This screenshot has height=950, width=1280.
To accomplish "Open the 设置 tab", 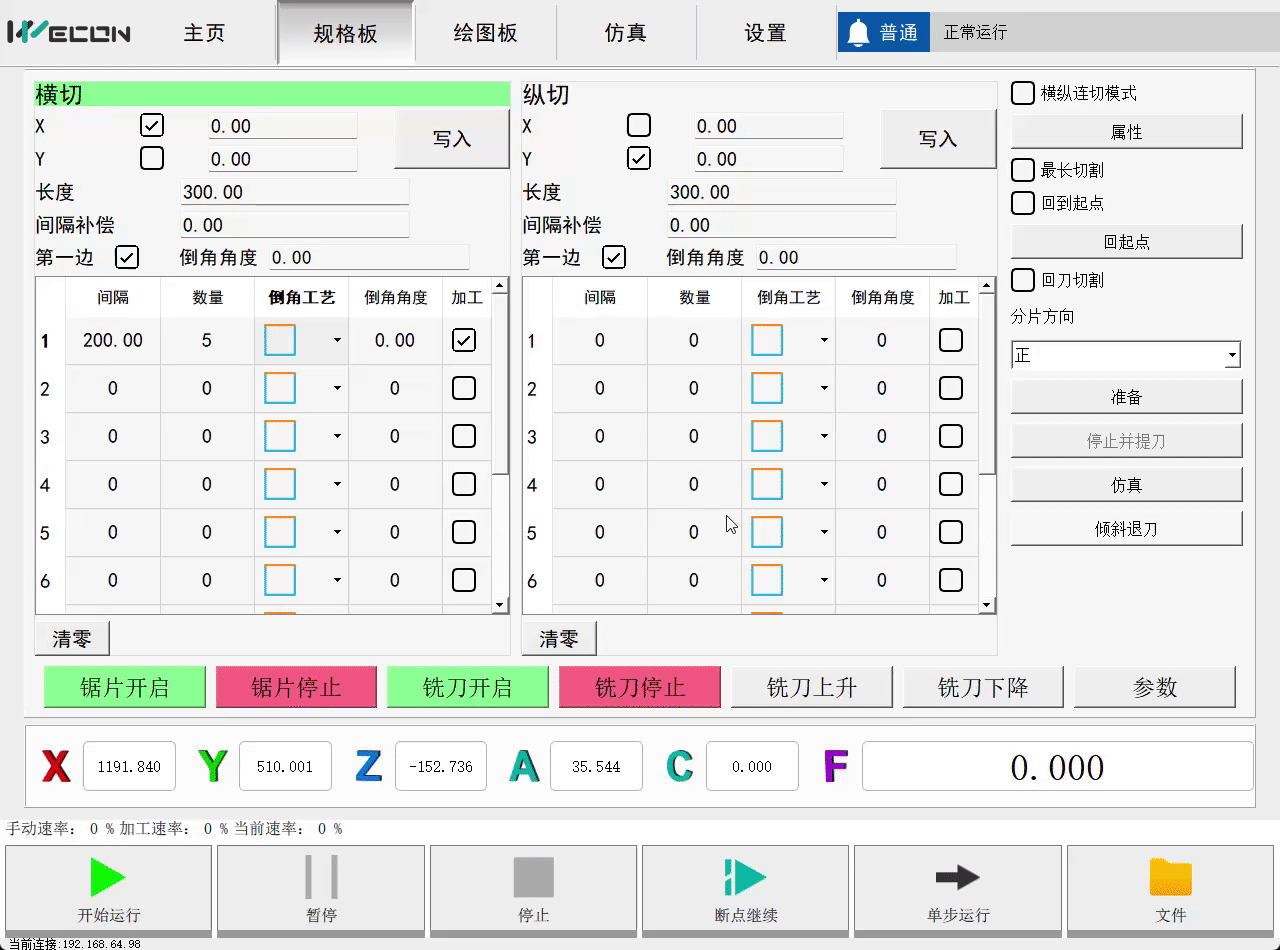I will [765, 33].
